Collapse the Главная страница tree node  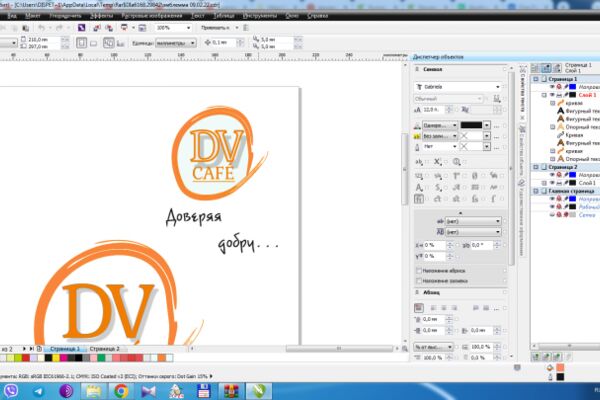536,191
